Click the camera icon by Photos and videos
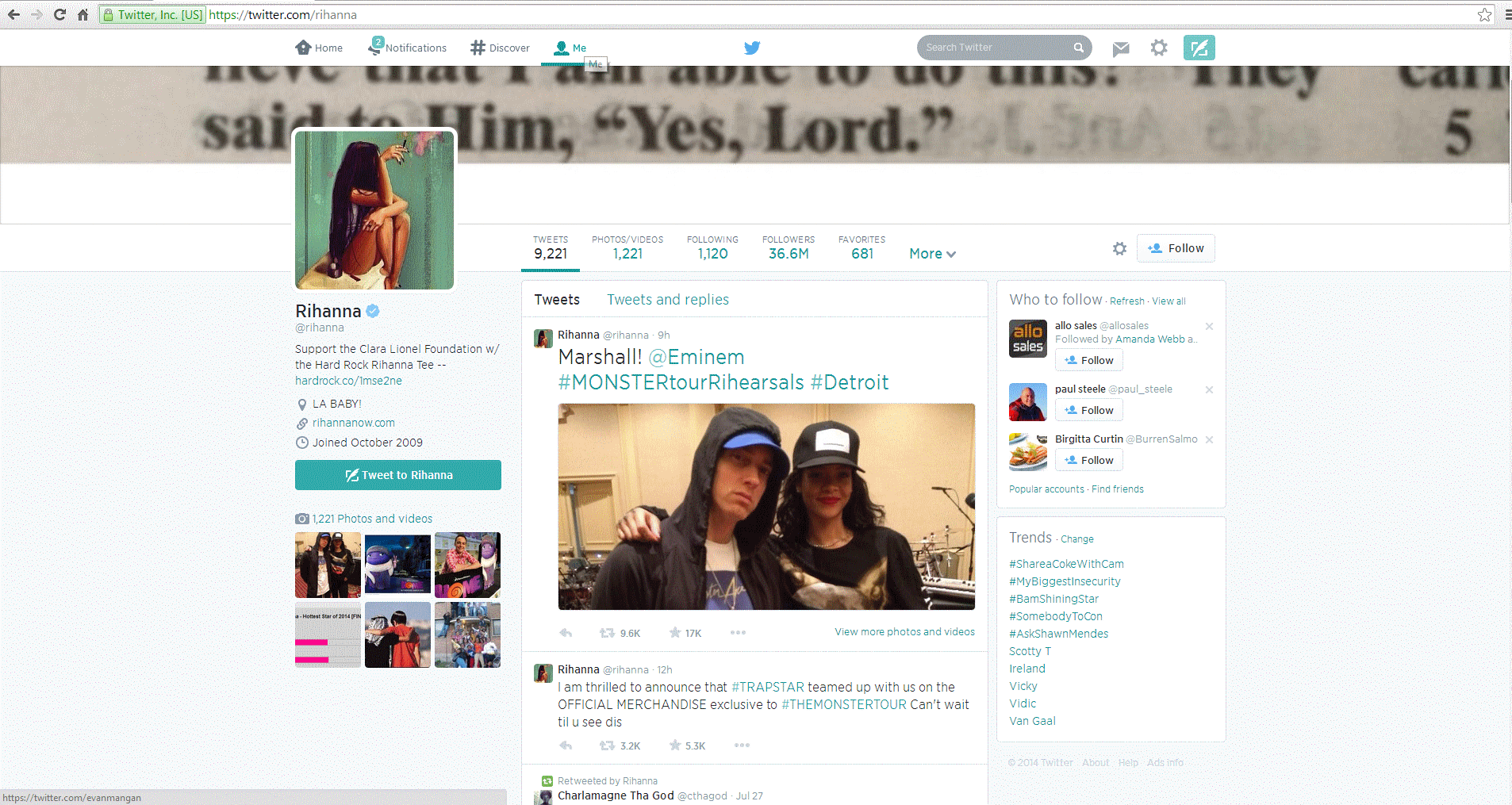 tap(301, 519)
